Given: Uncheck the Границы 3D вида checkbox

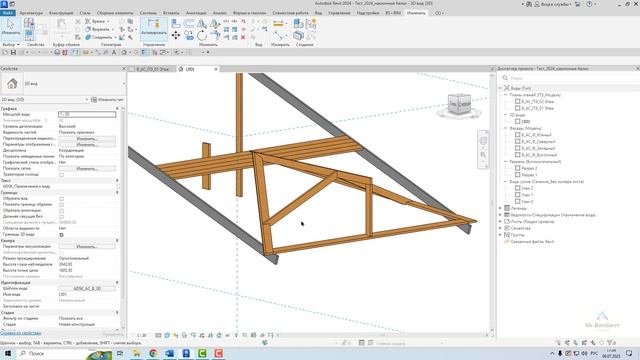Looking at the screenshot, I should tap(62, 235).
